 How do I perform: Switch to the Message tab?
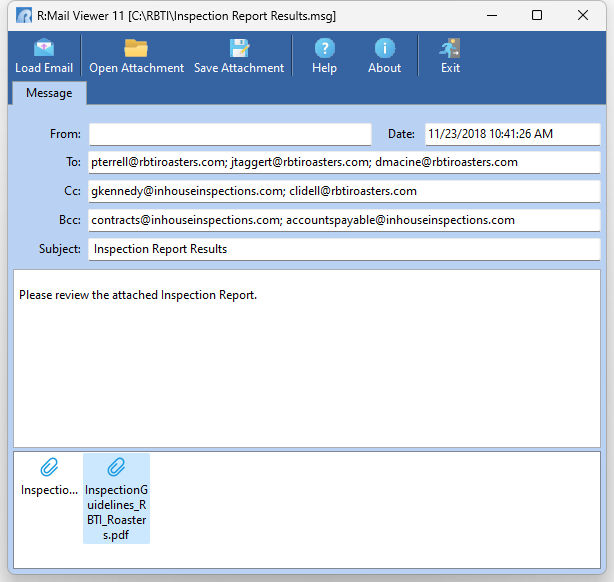(49, 93)
